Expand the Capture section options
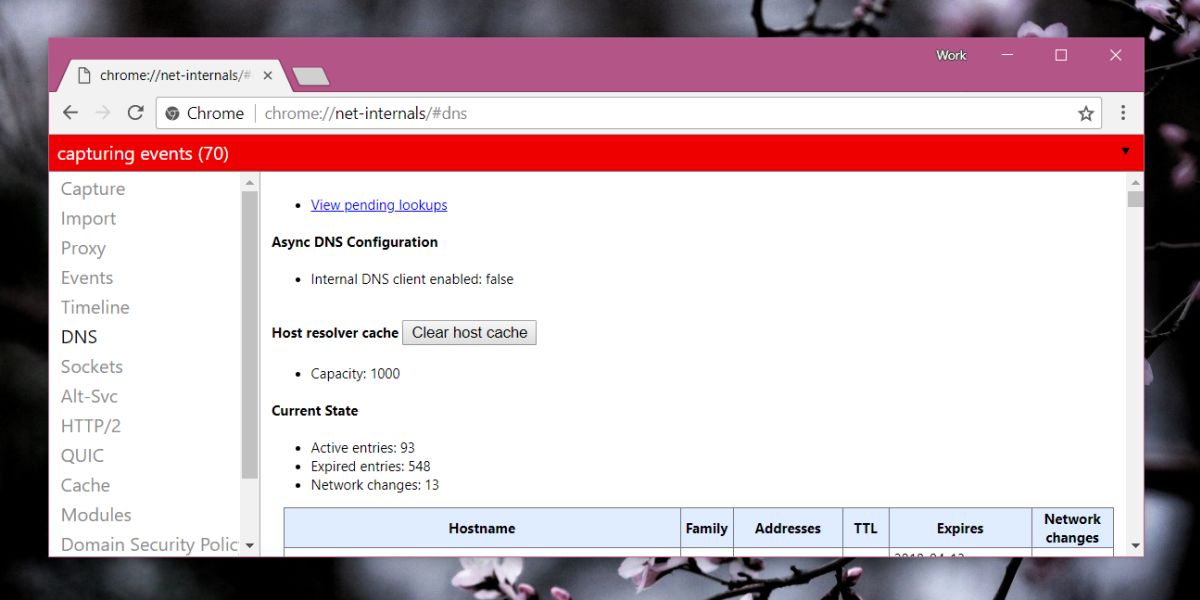 pos(92,188)
